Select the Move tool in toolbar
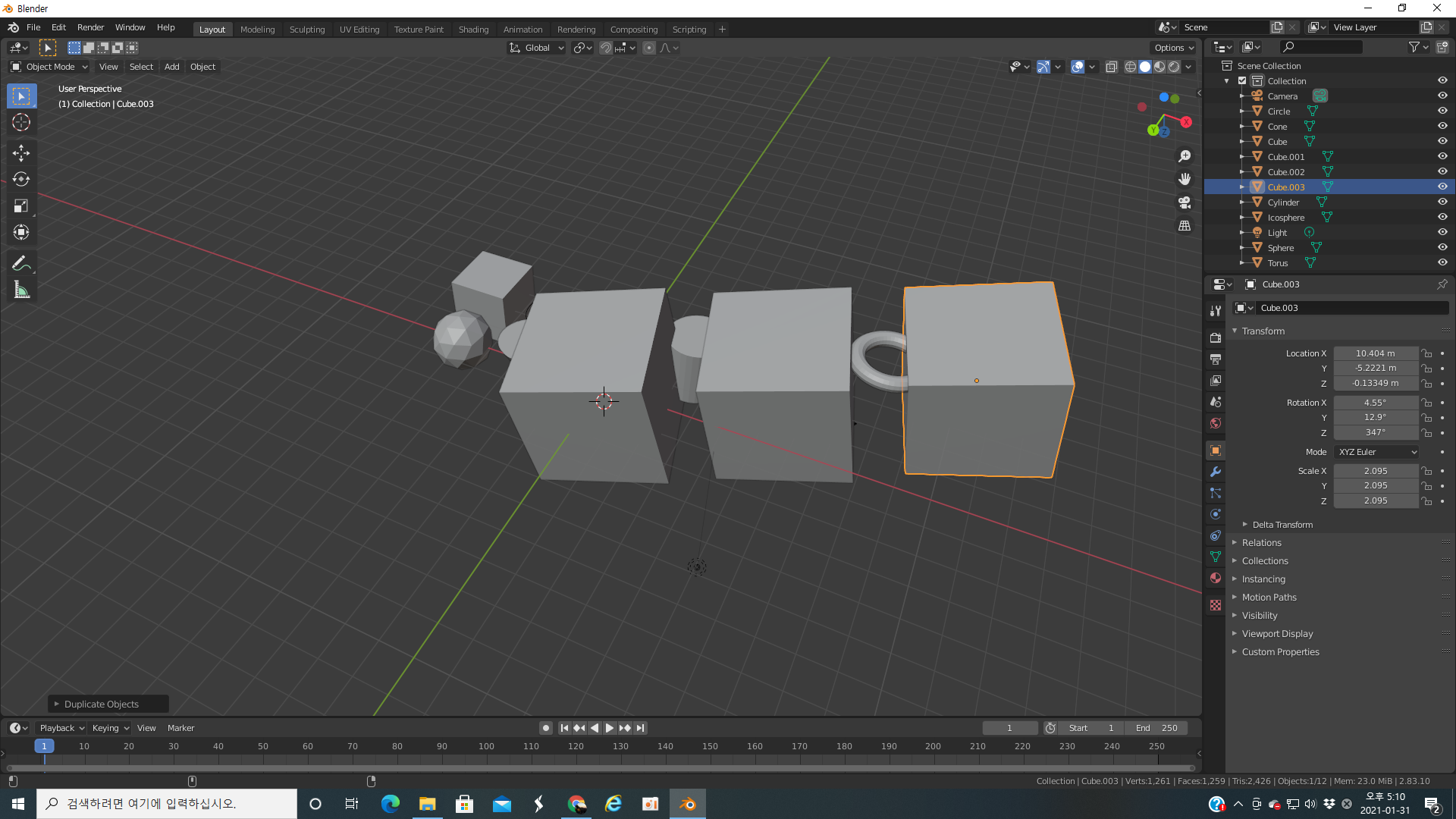 pos(21,153)
